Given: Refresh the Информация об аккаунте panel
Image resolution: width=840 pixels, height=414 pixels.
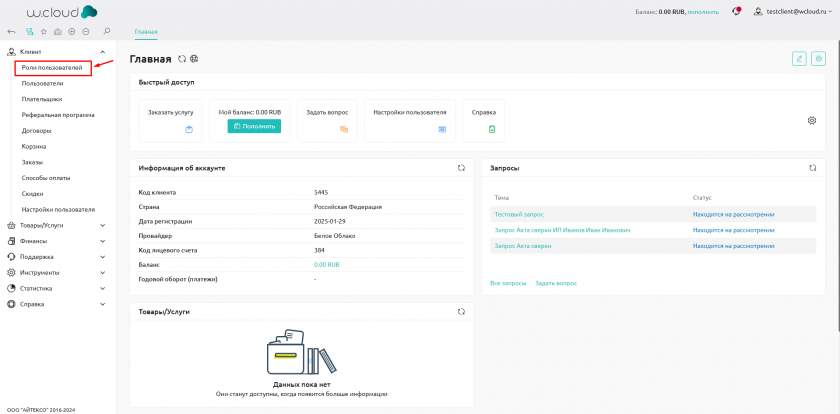Looking at the screenshot, I should click(461, 168).
